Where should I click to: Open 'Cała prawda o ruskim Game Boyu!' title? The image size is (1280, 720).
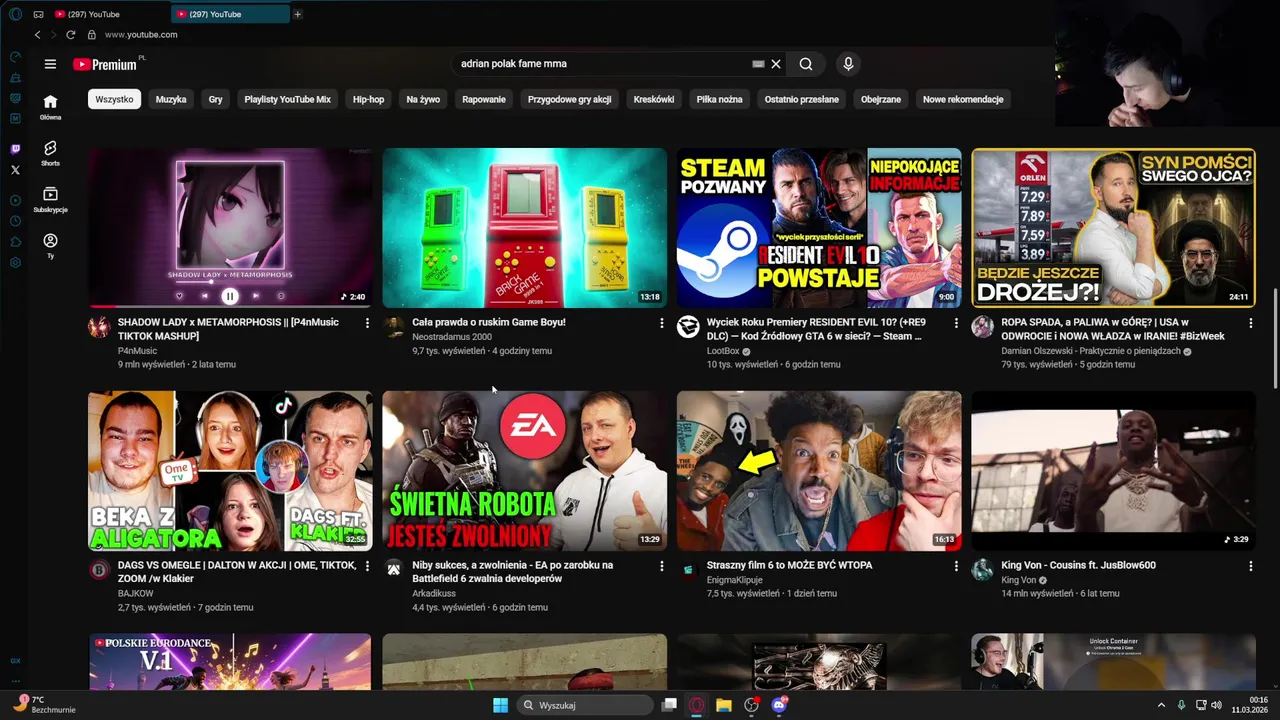click(489, 322)
